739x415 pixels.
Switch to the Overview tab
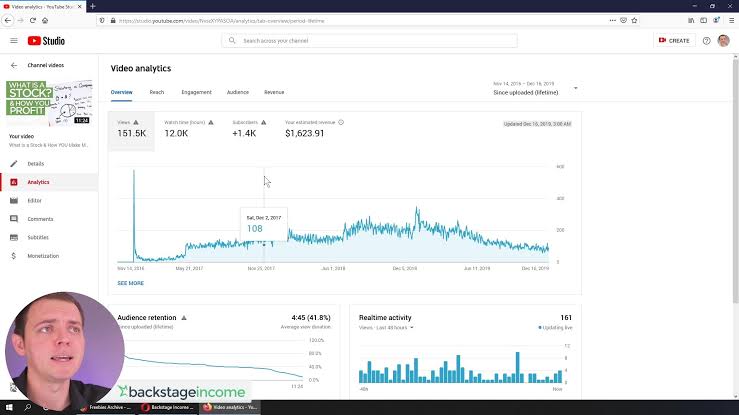coord(122,92)
